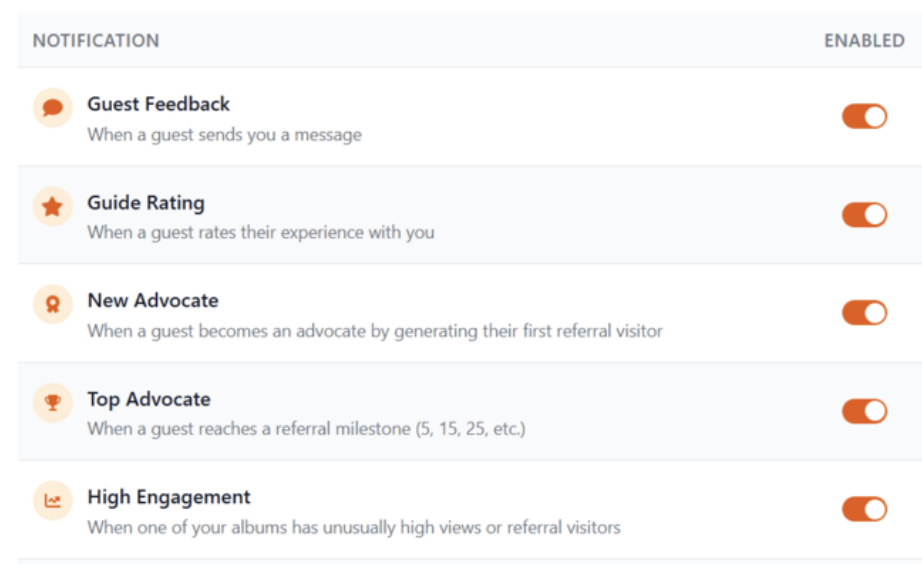922x564 pixels.
Task: Select the Guest Feedback title text
Action: [158, 104]
